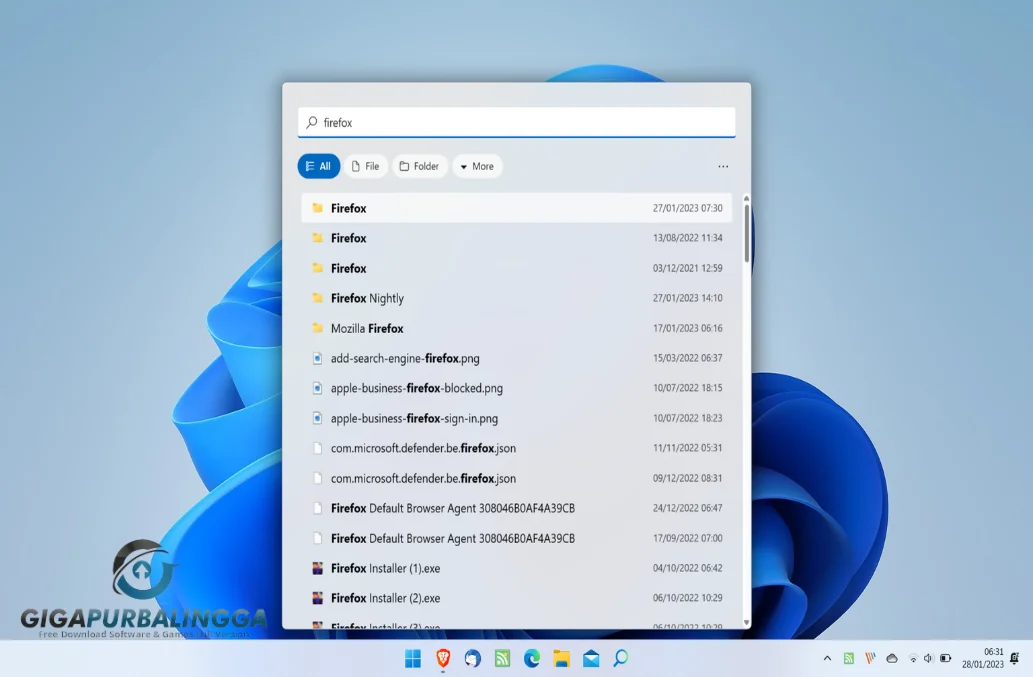Select Firefox Installer (2).exe result

pyautogui.click(x=516, y=598)
